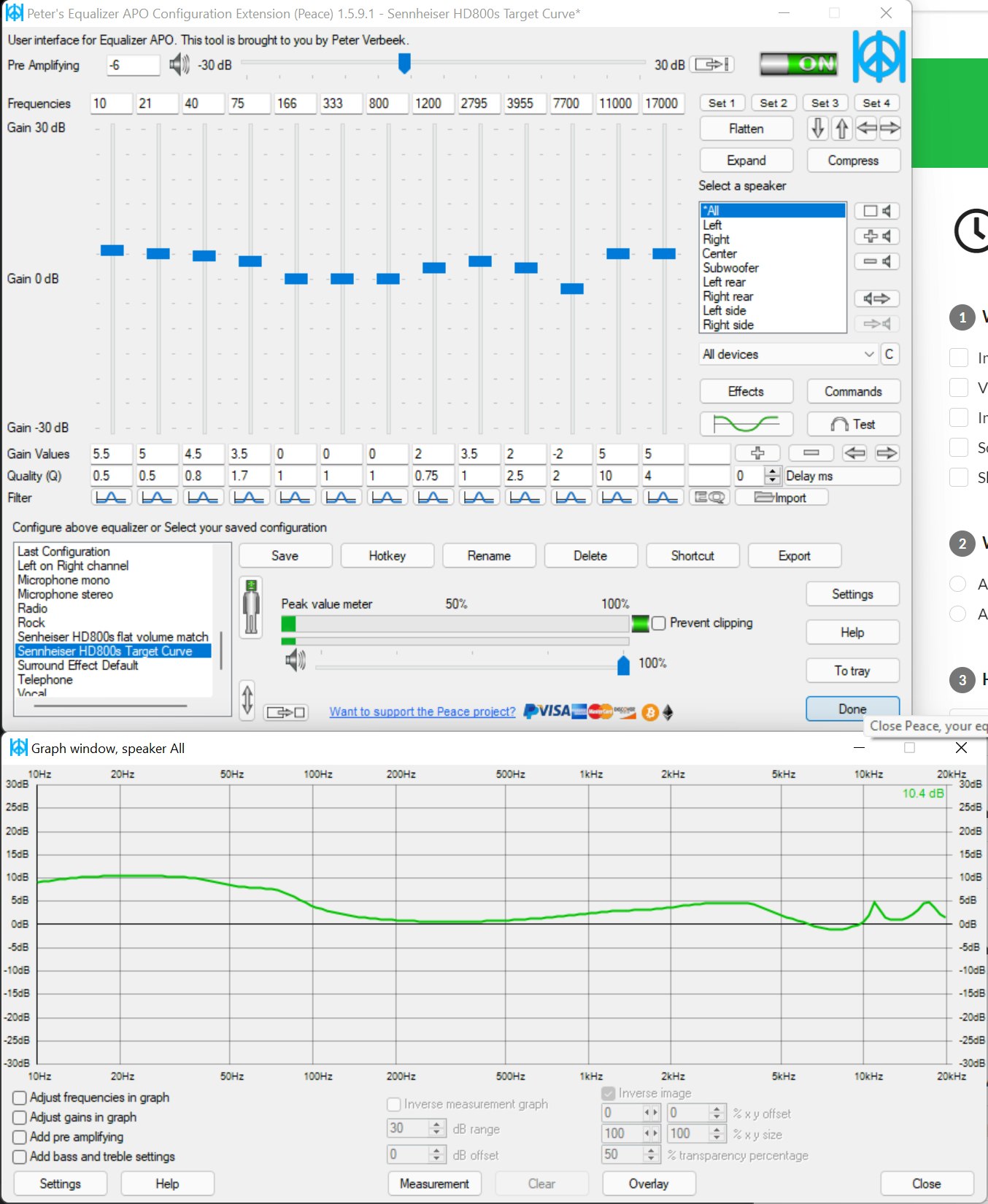Click the filter type icon under 10 Hz
Screen dimensions: 988x1204
point(111,498)
